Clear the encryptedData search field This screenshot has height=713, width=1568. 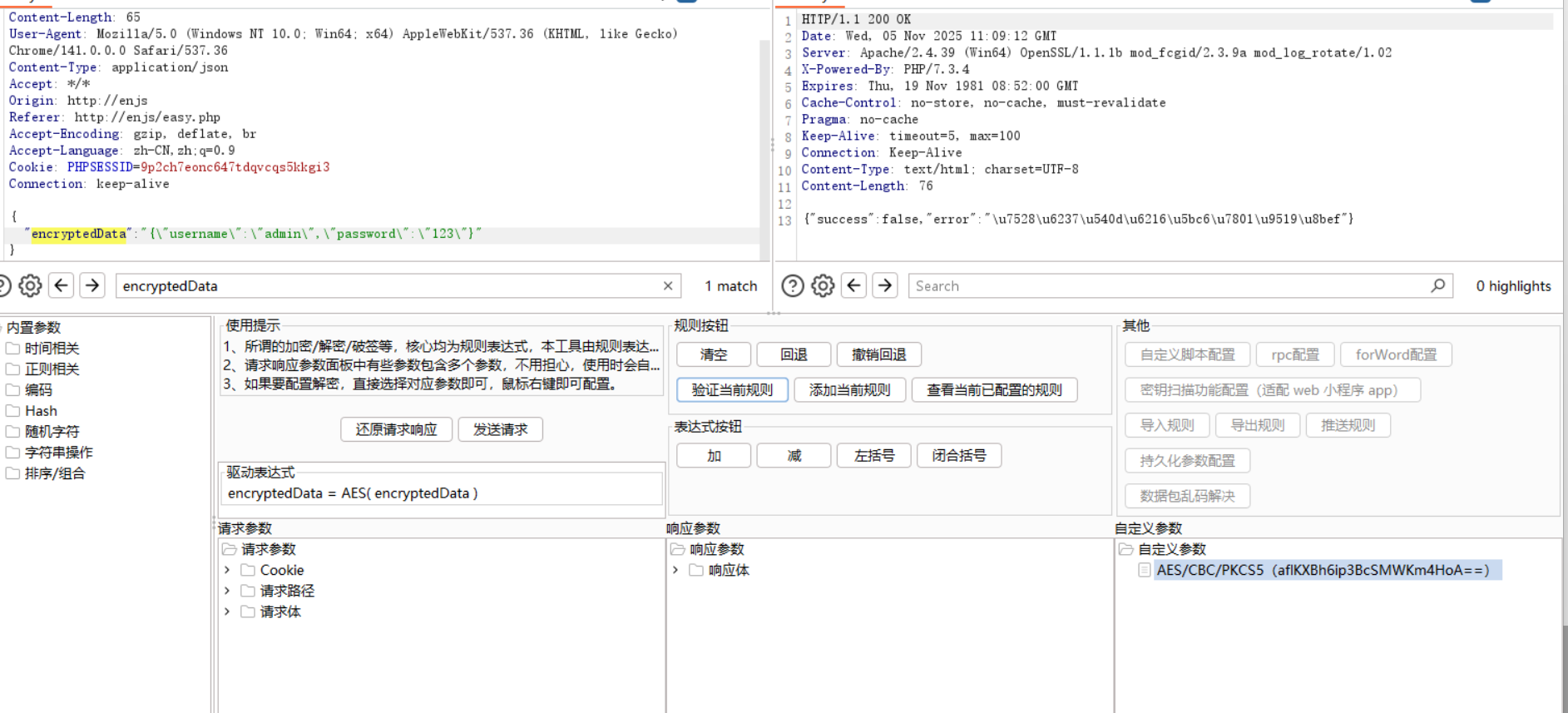click(x=668, y=285)
